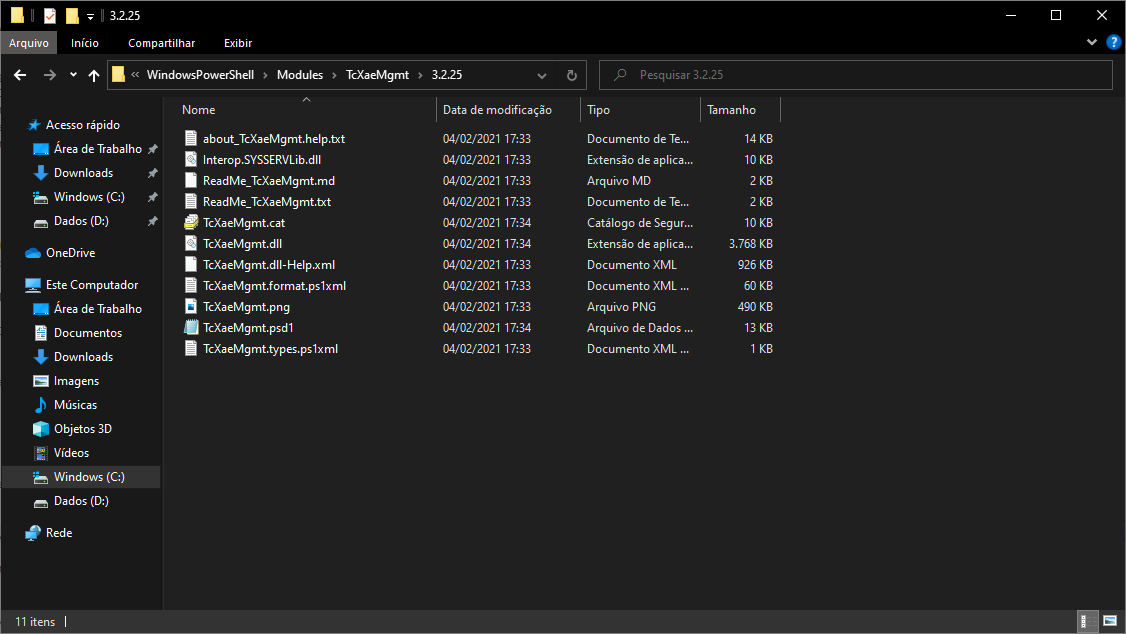Click the TcXaeMgmt.dll size 3.768 KB
The height and width of the screenshot is (634, 1126).
(750, 244)
